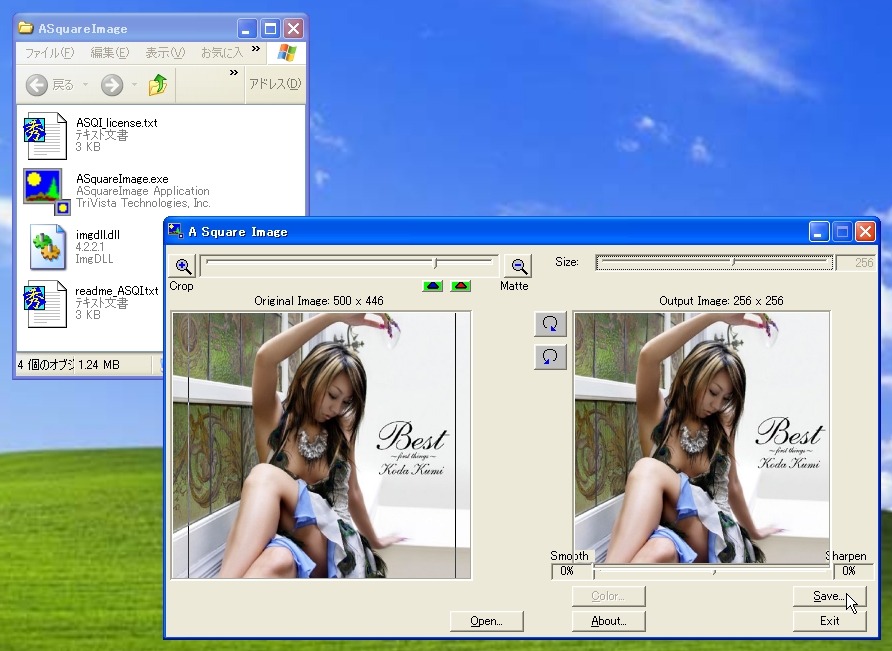This screenshot has width=892, height=651.
Task: Click the blue triangle matte button
Action: click(x=433, y=286)
